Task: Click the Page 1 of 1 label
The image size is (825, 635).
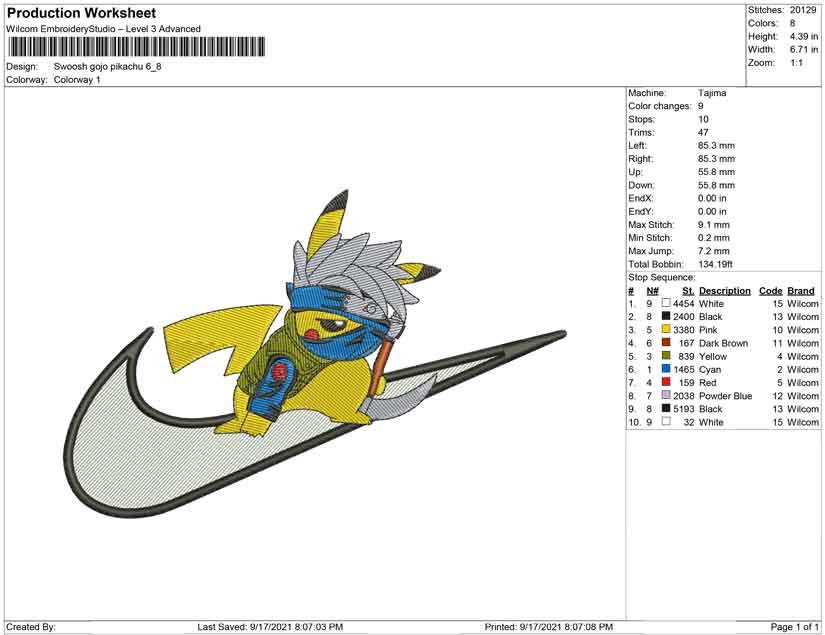Action: tap(794, 627)
